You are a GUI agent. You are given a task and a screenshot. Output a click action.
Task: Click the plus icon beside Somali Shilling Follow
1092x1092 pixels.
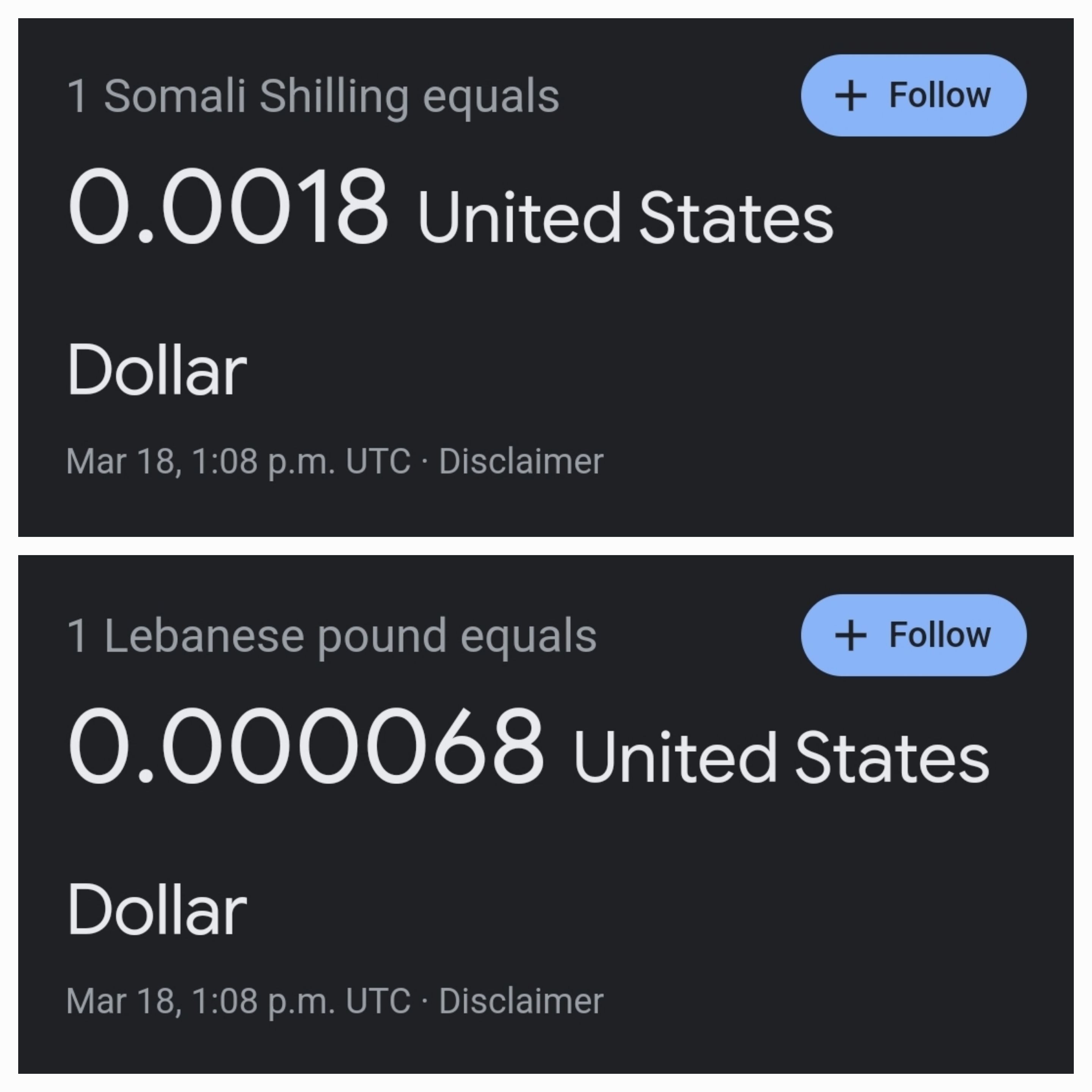(850, 96)
